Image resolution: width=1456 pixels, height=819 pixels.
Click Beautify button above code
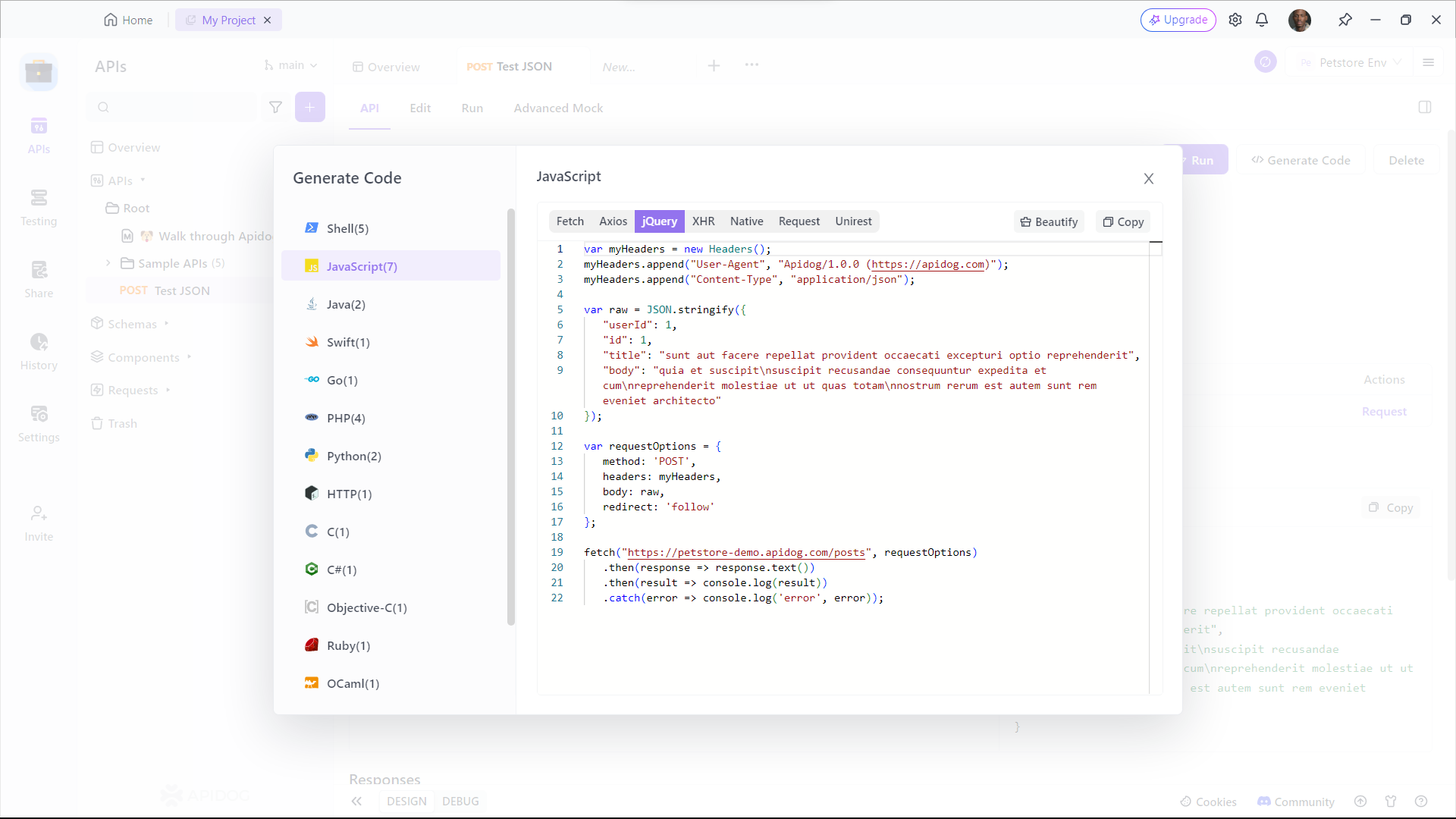tap(1049, 221)
